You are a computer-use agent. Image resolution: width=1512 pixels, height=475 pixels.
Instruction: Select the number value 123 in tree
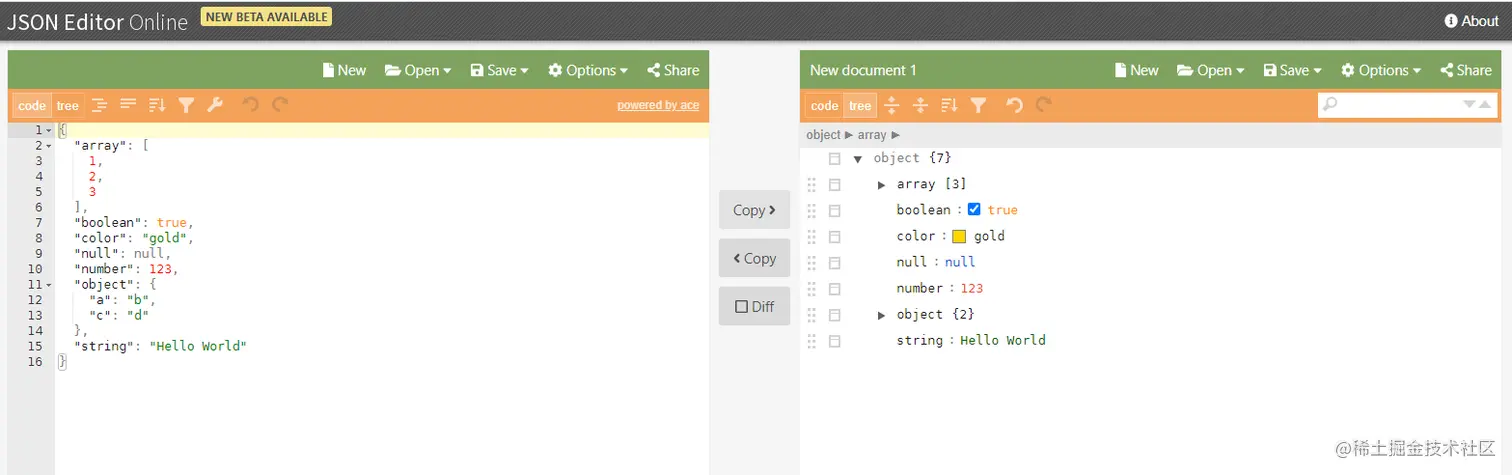pyautogui.click(x=972, y=289)
